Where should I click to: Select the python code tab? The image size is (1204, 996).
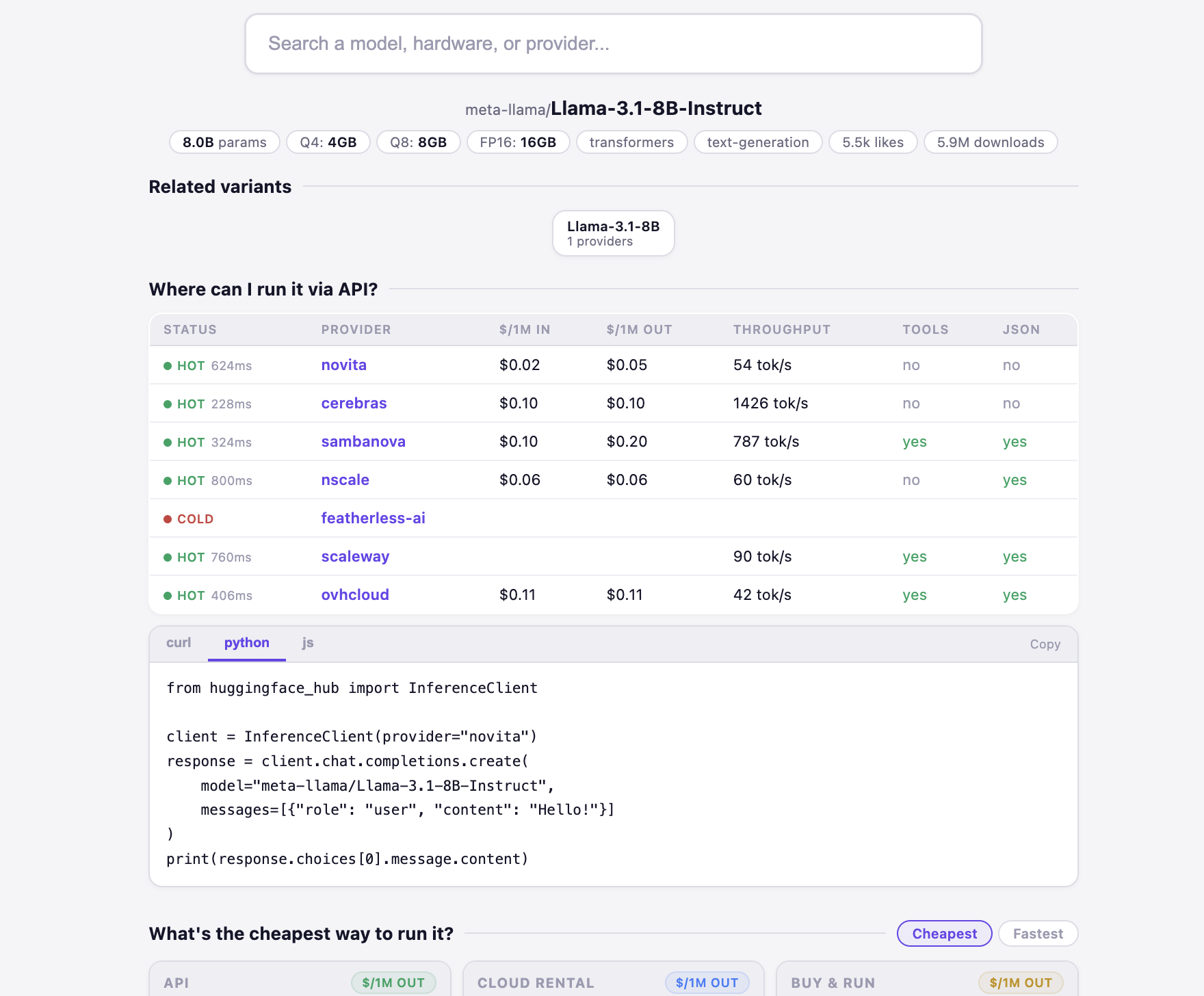click(246, 643)
